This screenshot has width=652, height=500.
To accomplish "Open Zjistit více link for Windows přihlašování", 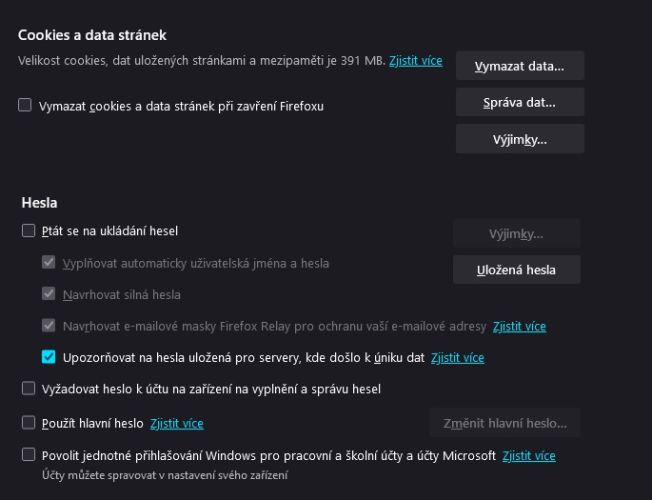I will (529, 456).
